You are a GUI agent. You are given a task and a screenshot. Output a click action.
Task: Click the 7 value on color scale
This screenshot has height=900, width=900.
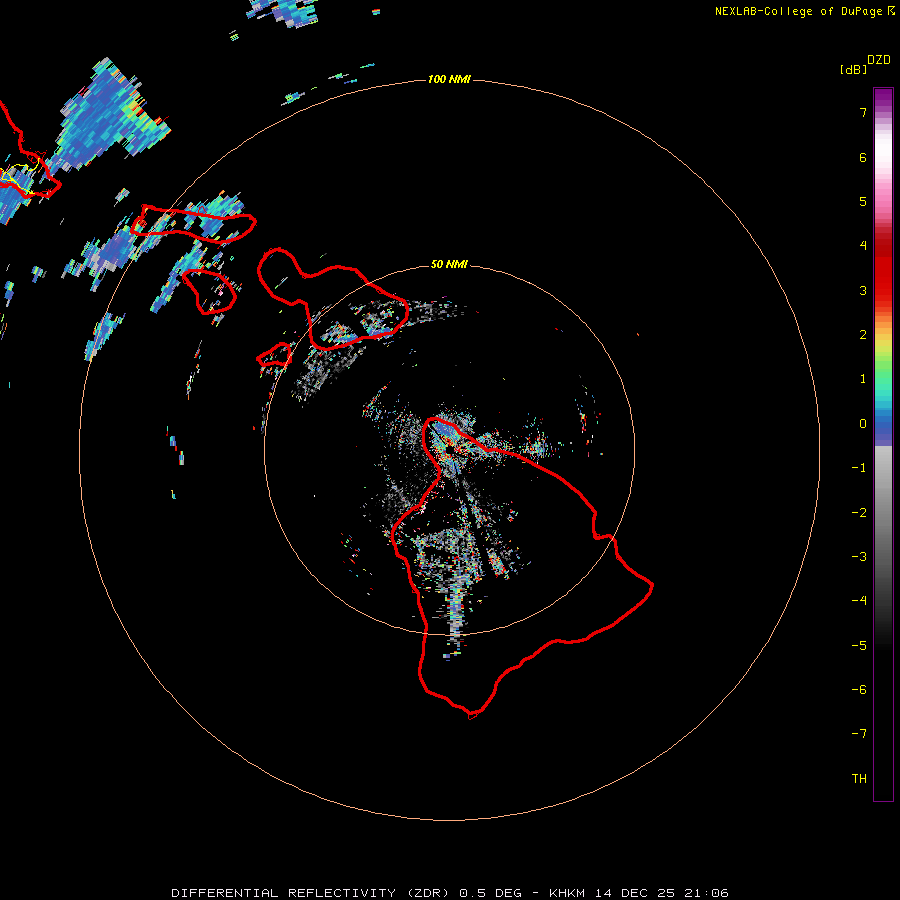863,112
